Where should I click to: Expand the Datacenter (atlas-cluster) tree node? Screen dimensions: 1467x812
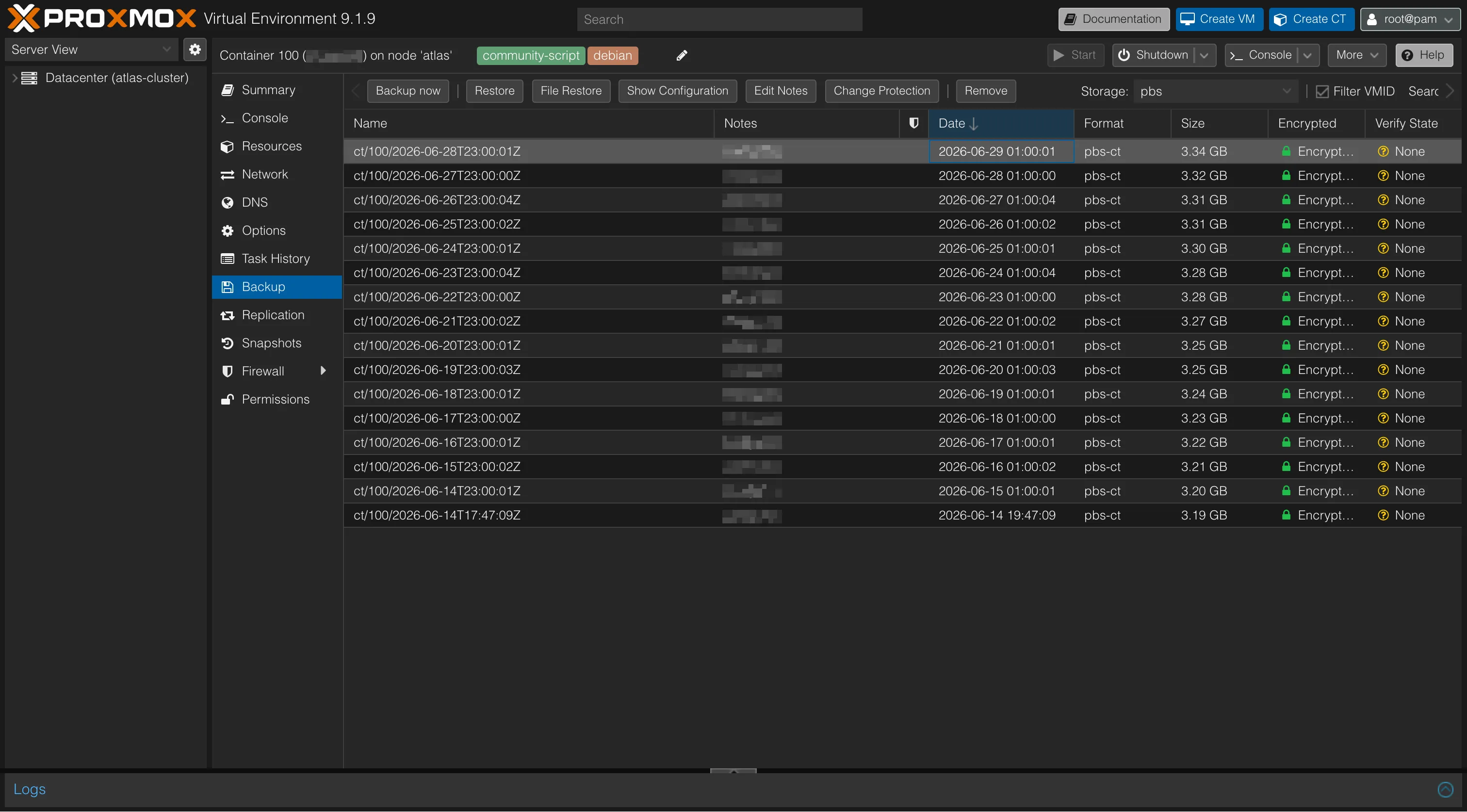pos(14,78)
